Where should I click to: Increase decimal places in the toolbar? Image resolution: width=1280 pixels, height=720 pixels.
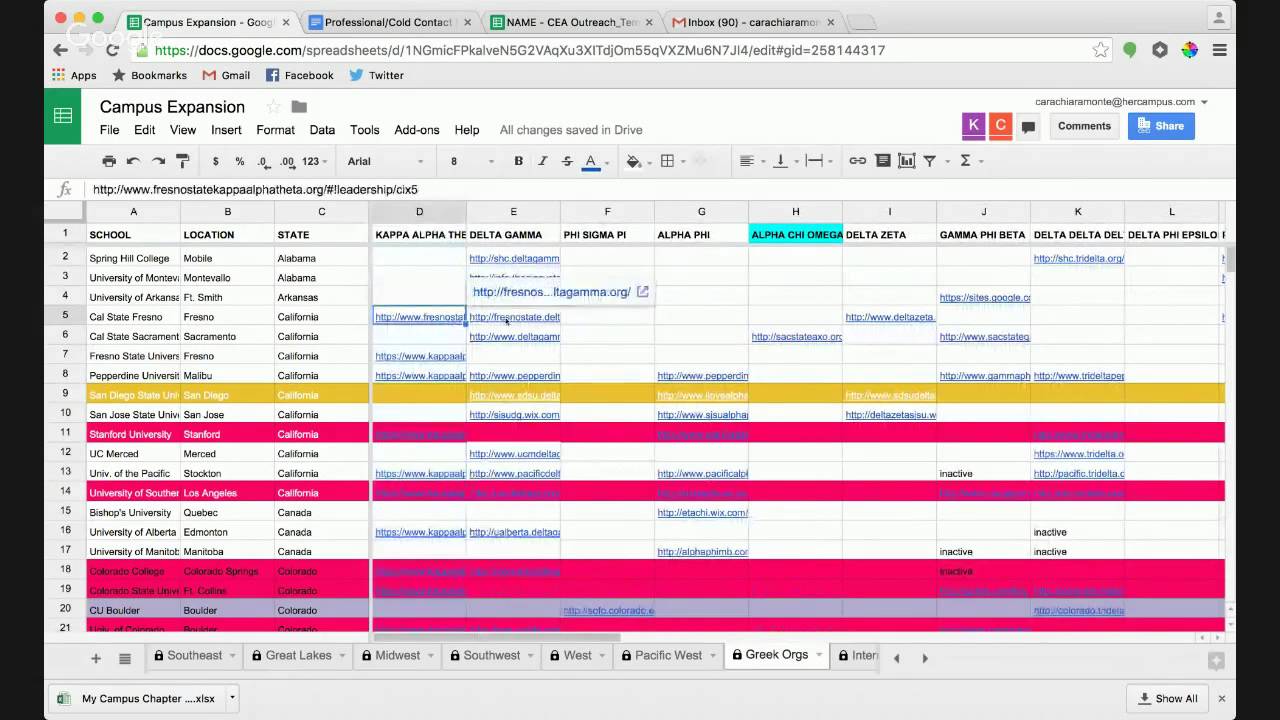pyautogui.click(x=287, y=161)
